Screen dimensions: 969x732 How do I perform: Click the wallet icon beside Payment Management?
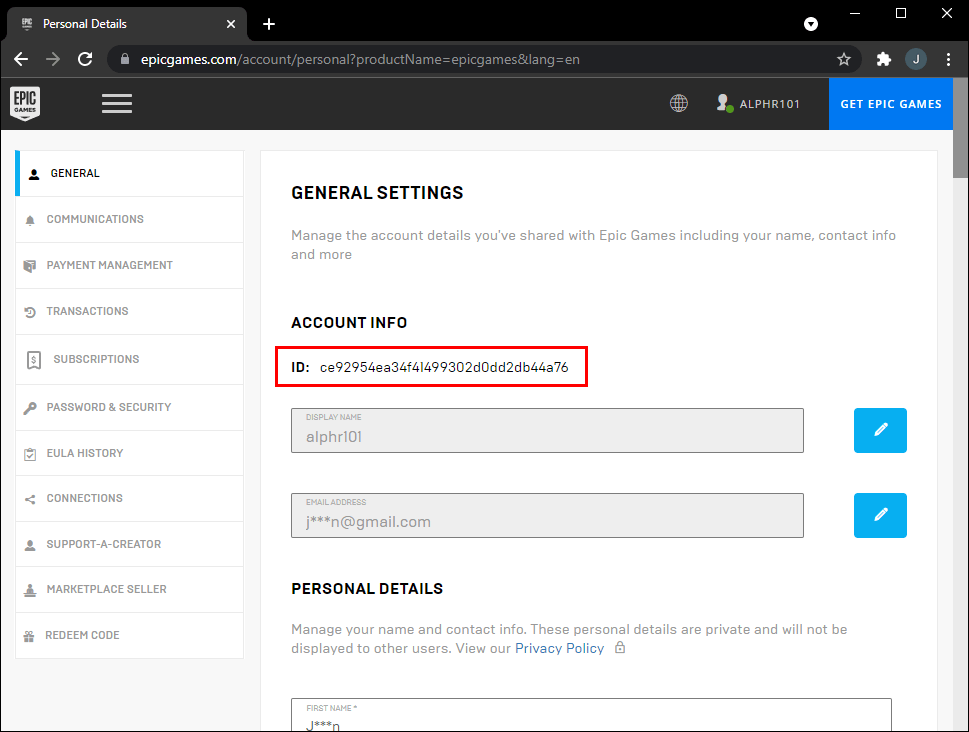pyautogui.click(x=30, y=266)
